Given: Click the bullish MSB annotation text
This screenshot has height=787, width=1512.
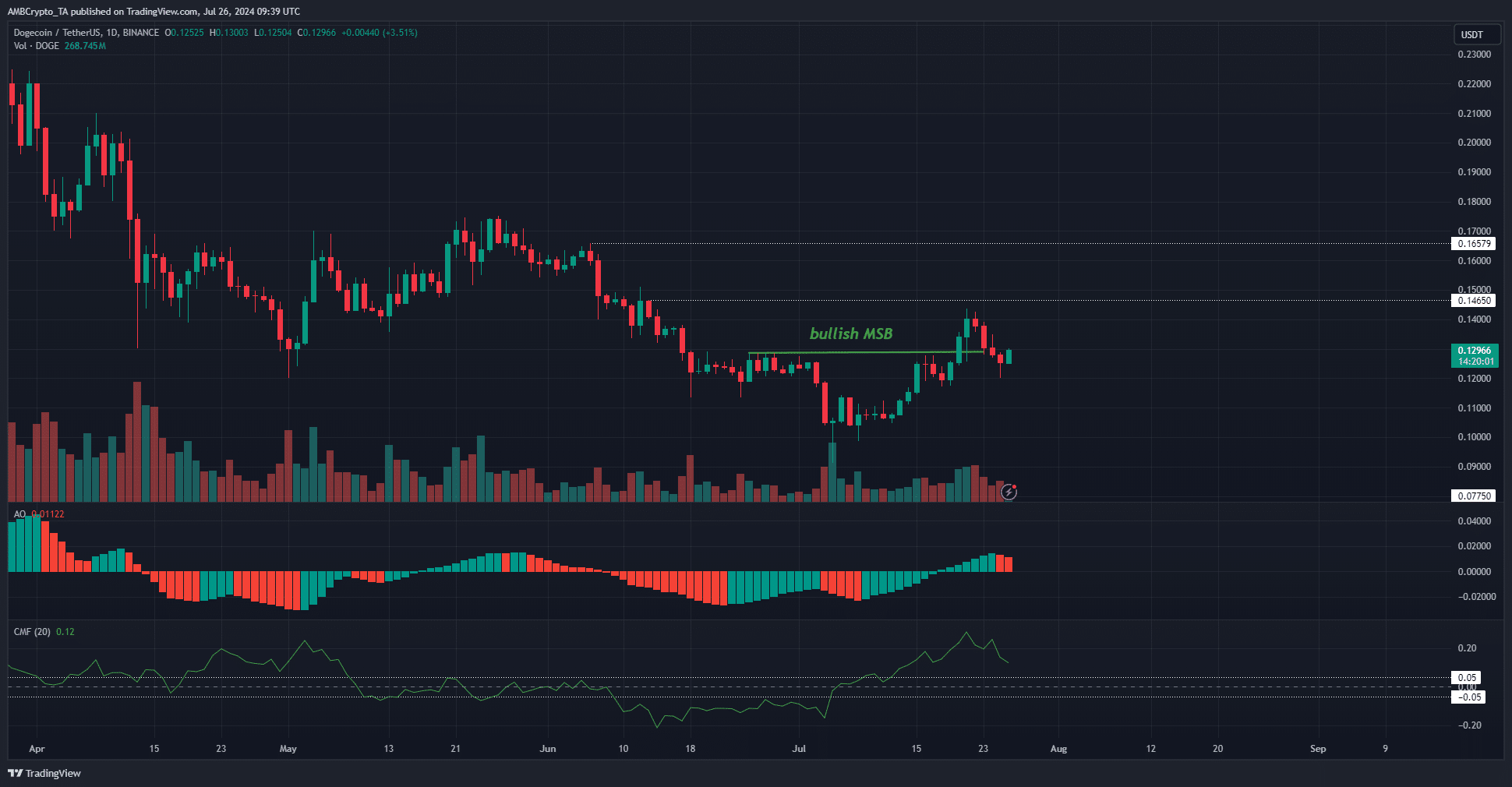Looking at the screenshot, I should coord(851,334).
